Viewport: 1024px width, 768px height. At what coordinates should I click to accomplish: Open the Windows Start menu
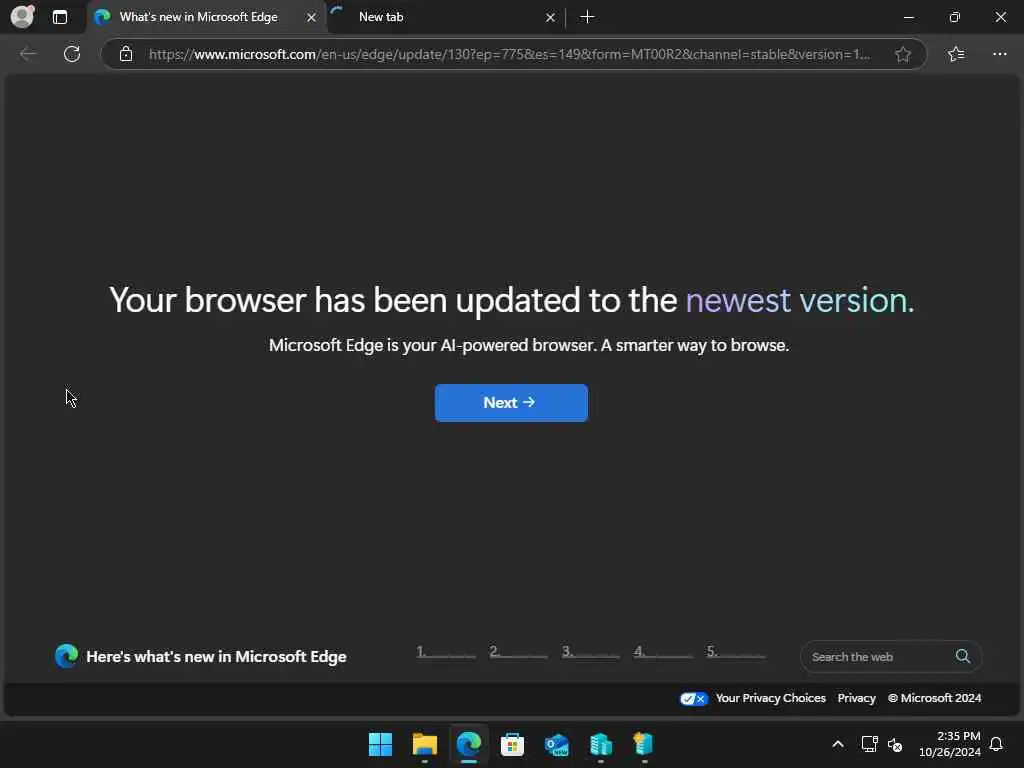pyautogui.click(x=380, y=744)
